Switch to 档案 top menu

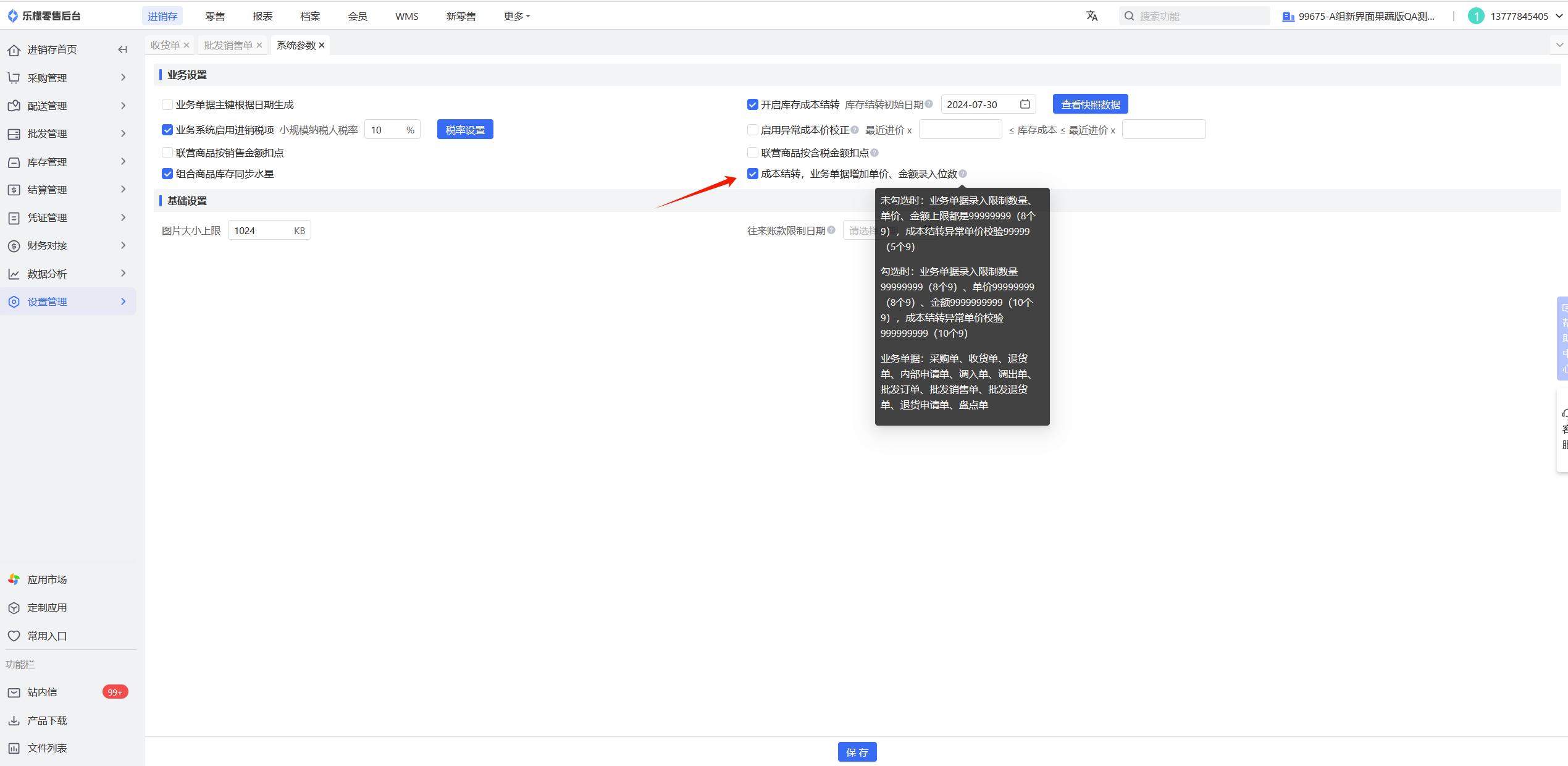tap(310, 16)
